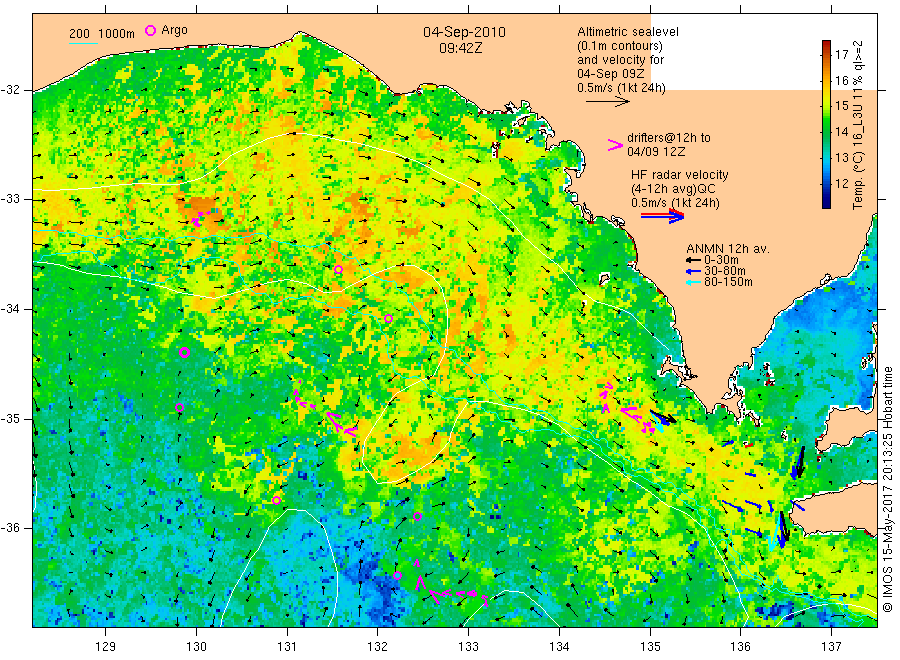Click the 04-Sep-2010 date title

click(464, 32)
